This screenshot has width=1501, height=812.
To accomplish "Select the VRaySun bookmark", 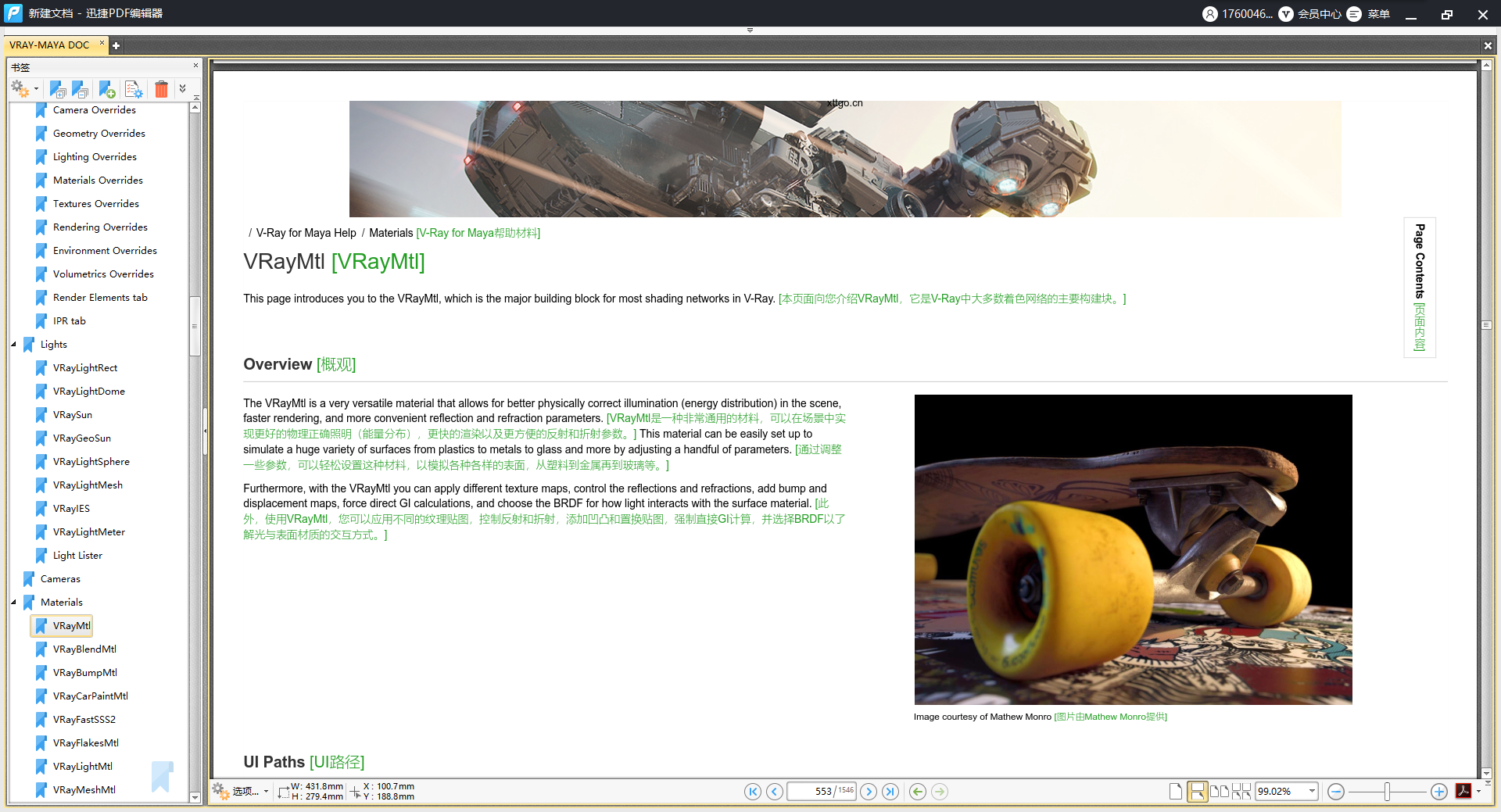I will coord(72,415).
